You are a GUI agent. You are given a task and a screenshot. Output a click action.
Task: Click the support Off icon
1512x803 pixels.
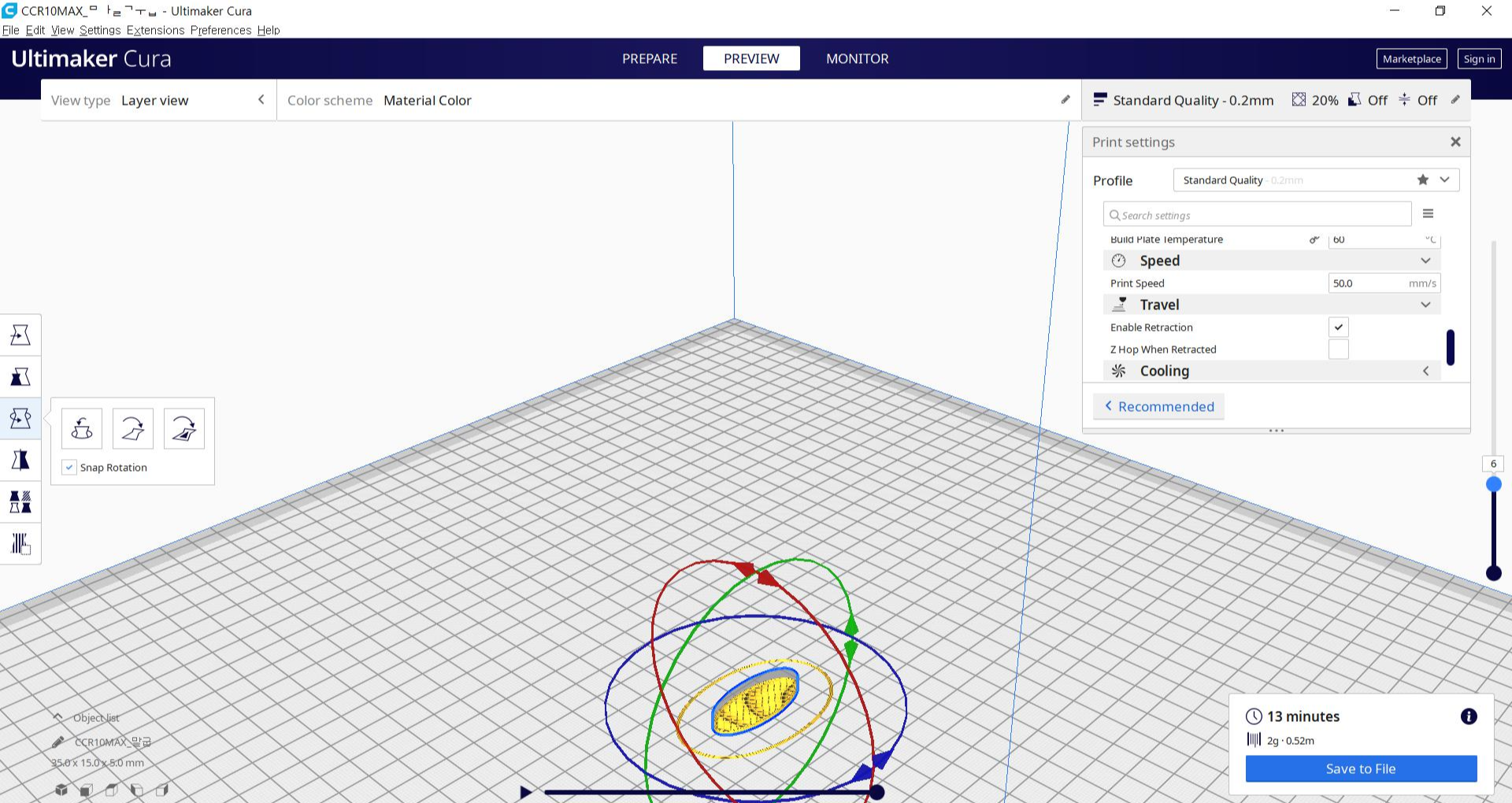tap(1354, 99)
